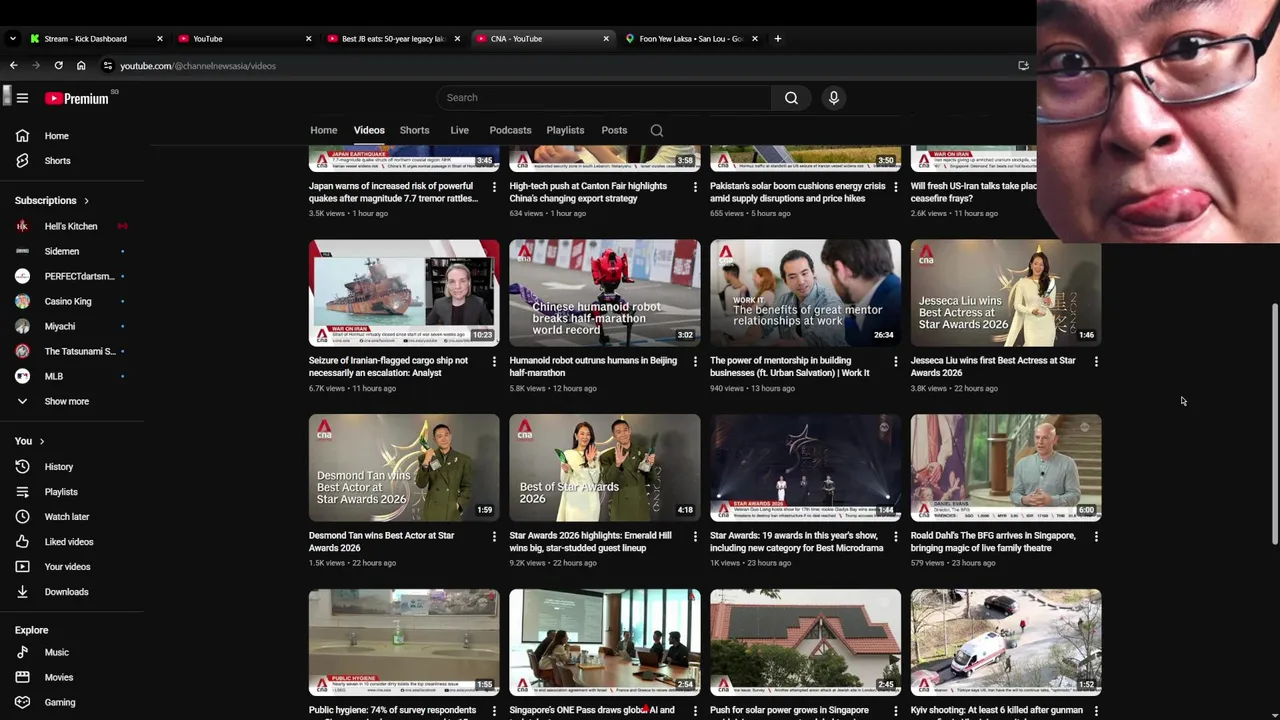Switch to channel Podcasts tab
1280x720 pixels.
[x=510, y=130]
